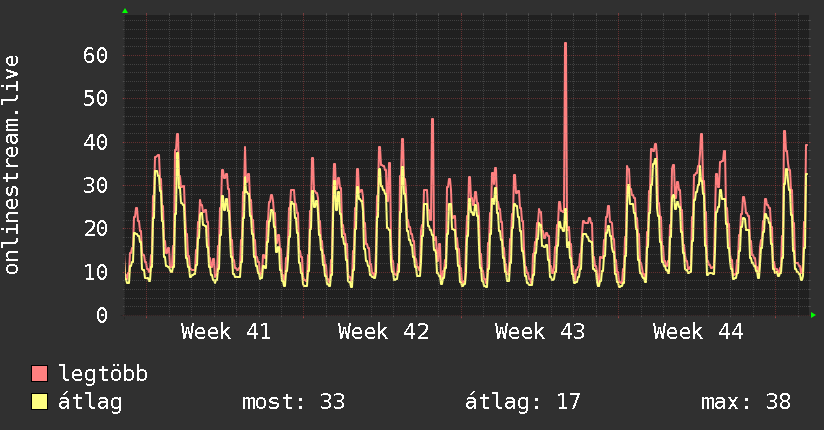Click the y-axis label '10'
The image size is (824, 430).
coord(95,272)
